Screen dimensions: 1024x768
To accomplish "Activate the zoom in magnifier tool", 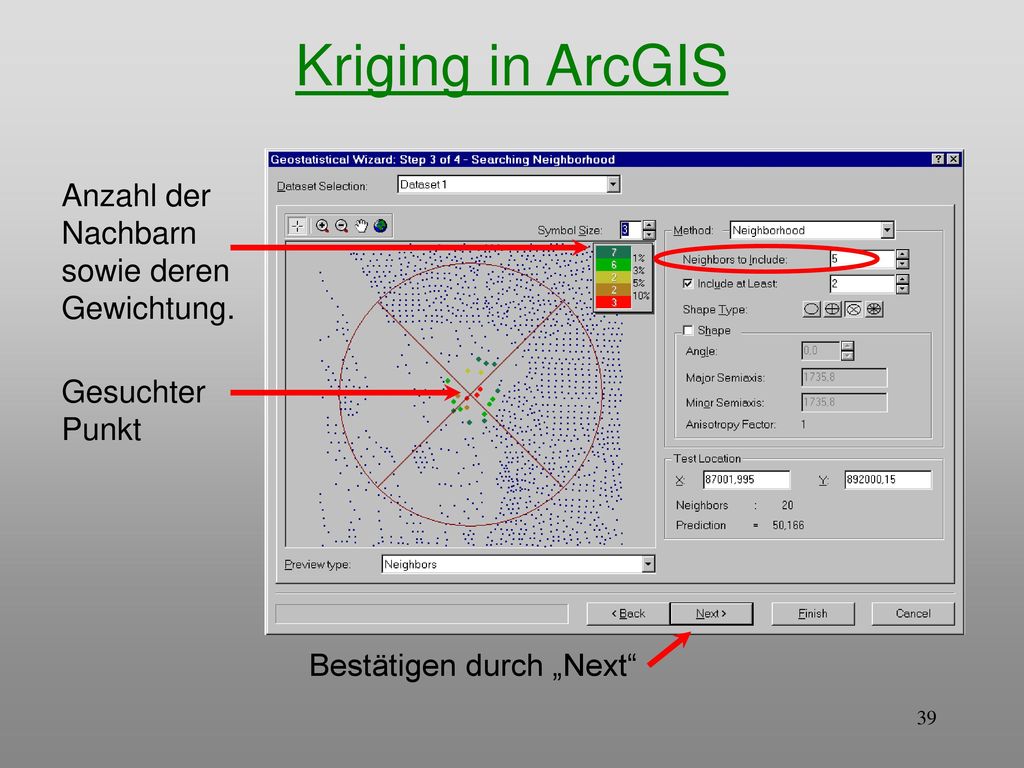I will click(x=322, y=226).
